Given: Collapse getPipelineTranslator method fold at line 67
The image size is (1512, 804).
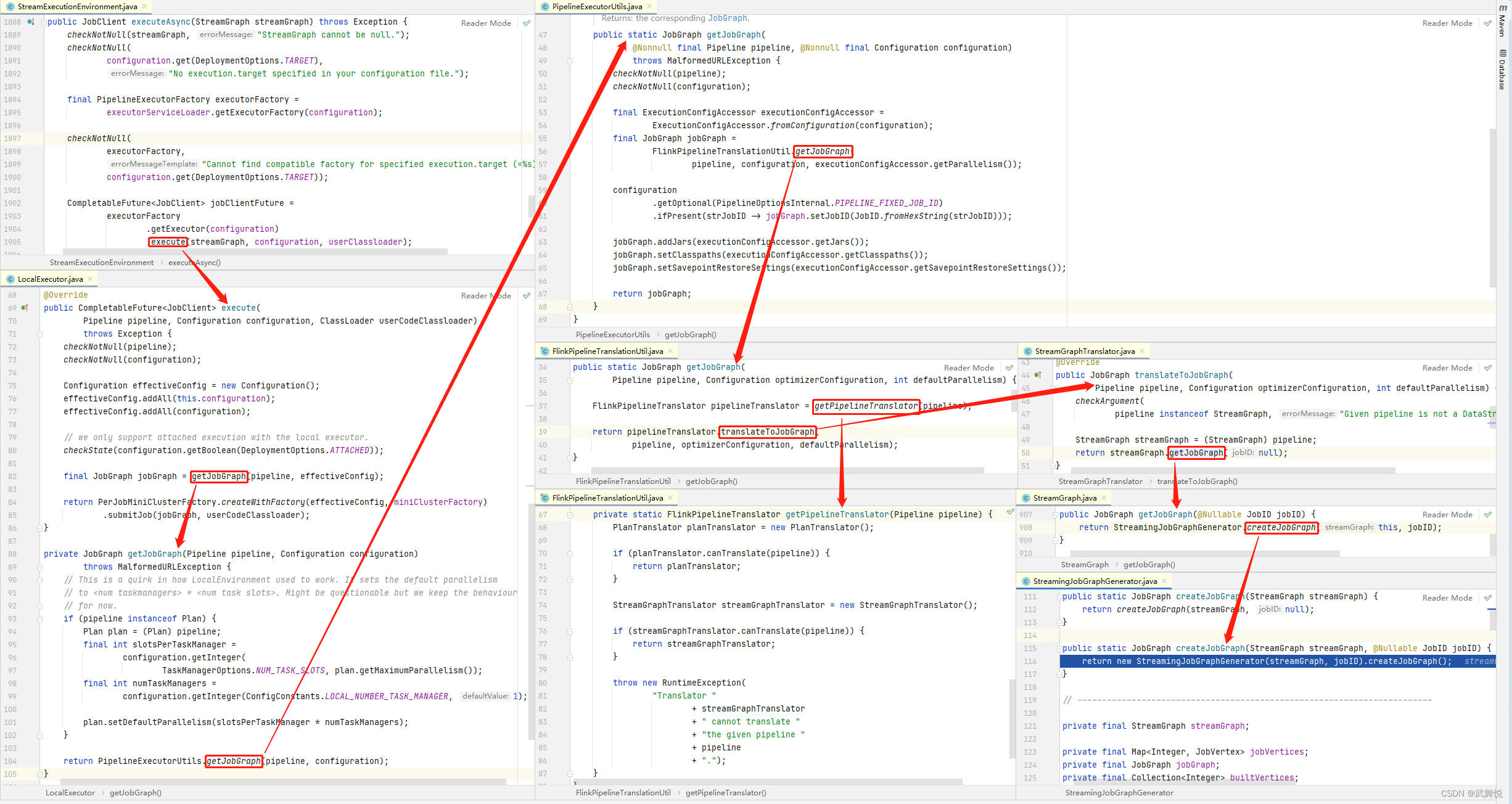Looking at the screenshot, I should click(570, 514).
